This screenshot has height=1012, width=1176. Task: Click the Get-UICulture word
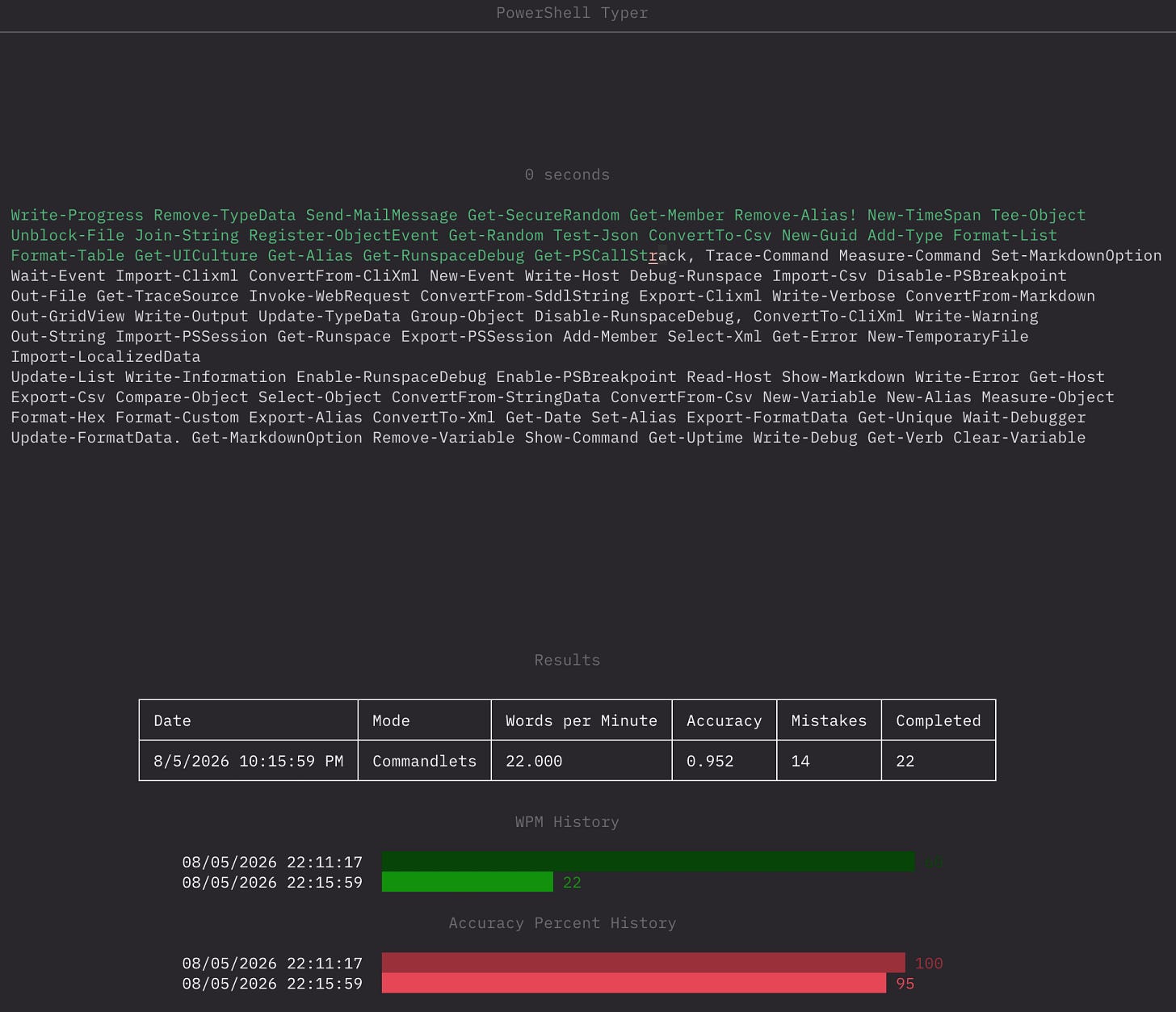[196, 256]
